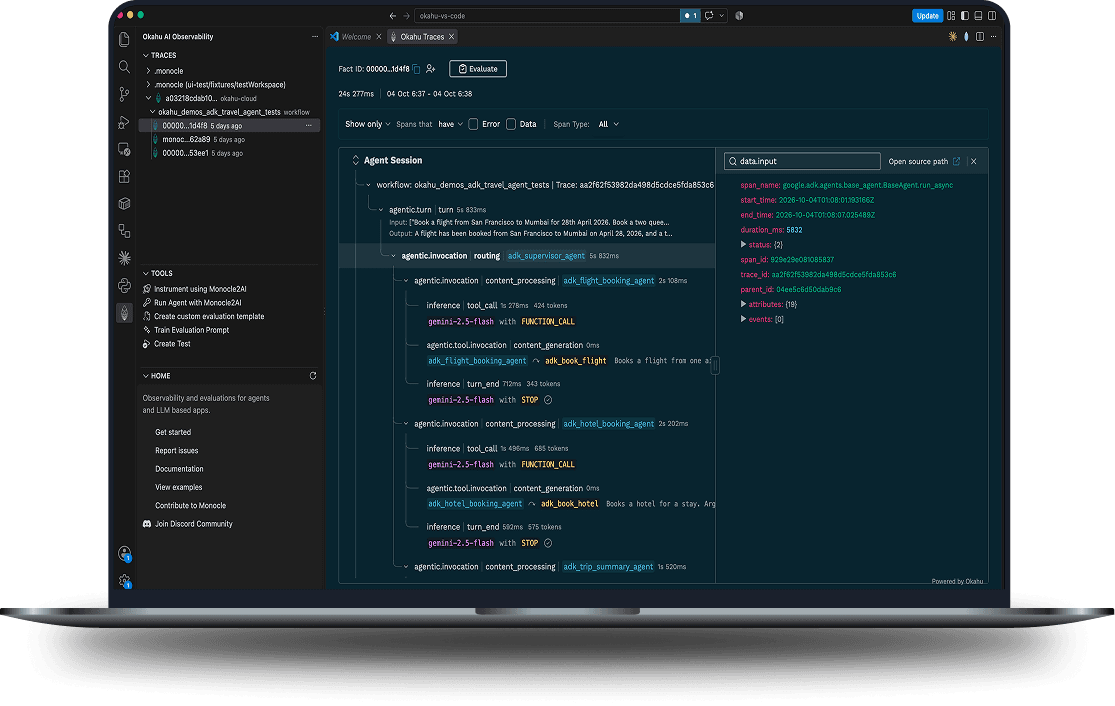Copy the Fact ID
The height and width of the screenshot is (706, 1115).
(x=417, y=69)
